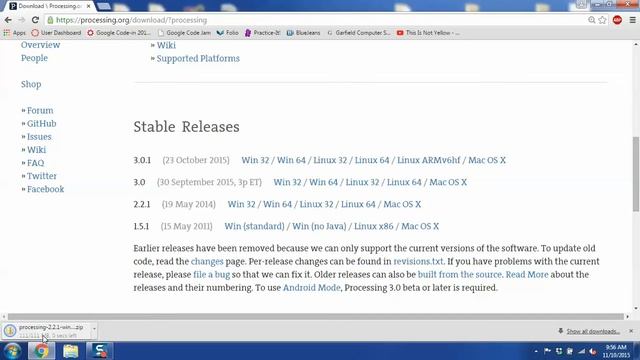Download 3.0.1 Mac OS X
640x360 pixels.
click(487, 160)
